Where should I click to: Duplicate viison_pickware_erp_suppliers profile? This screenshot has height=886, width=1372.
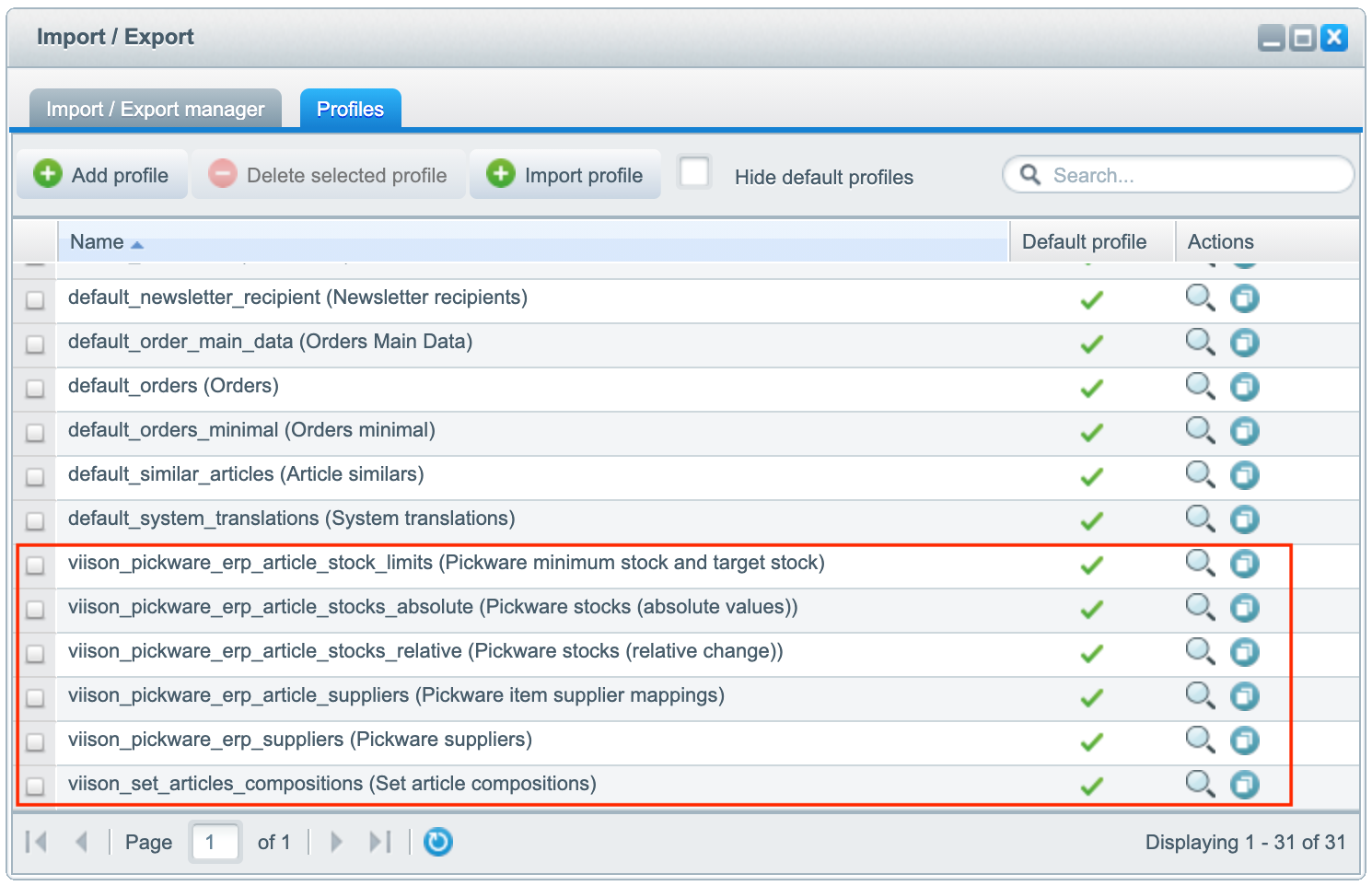pos(1245,740)
